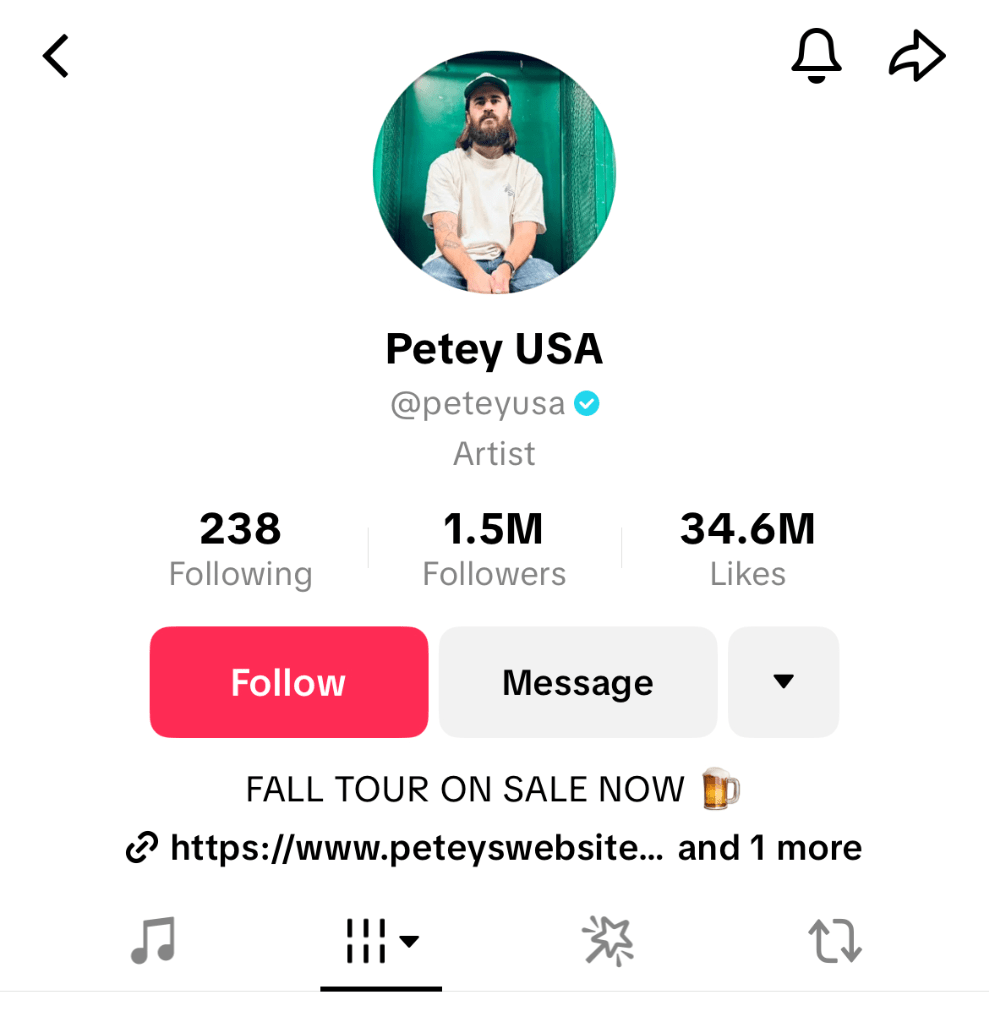Viewport: 989px width, 1011px height.
Task: Open the peteyswebsite link
Action: [416, 848]
